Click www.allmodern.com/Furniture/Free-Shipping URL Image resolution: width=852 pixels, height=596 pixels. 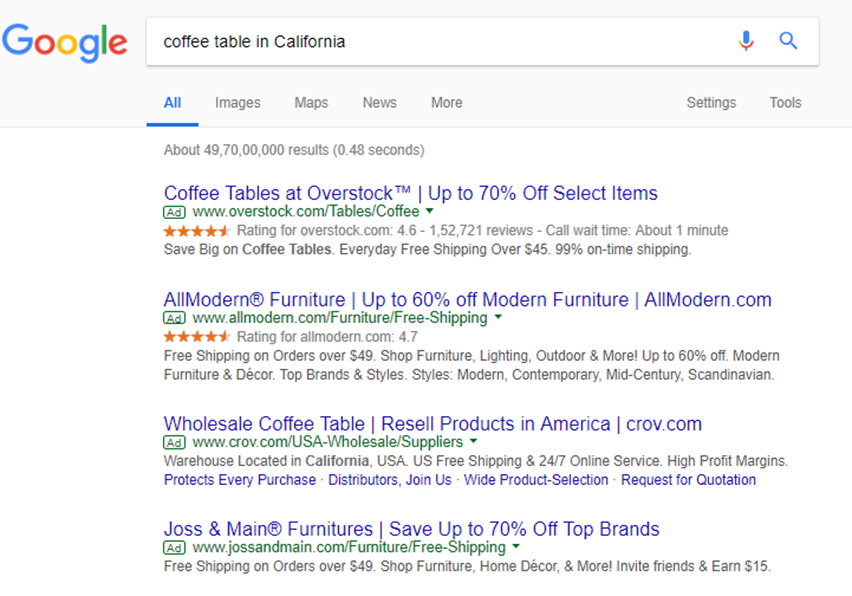(340, 318)
